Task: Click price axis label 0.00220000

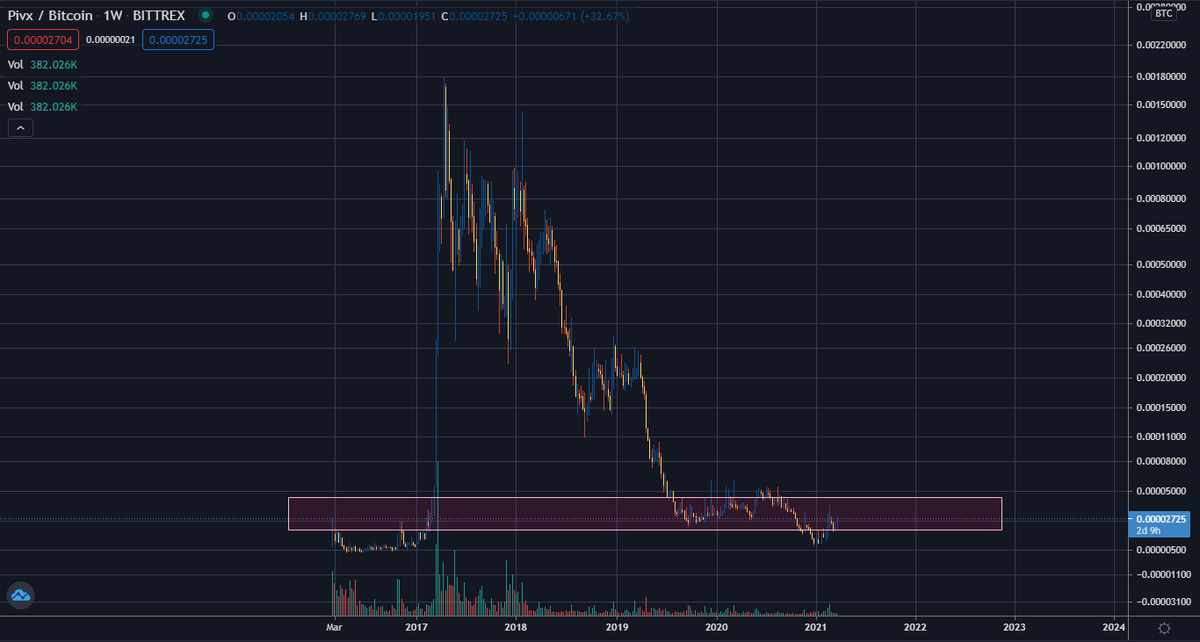Action: [1163, 45]
